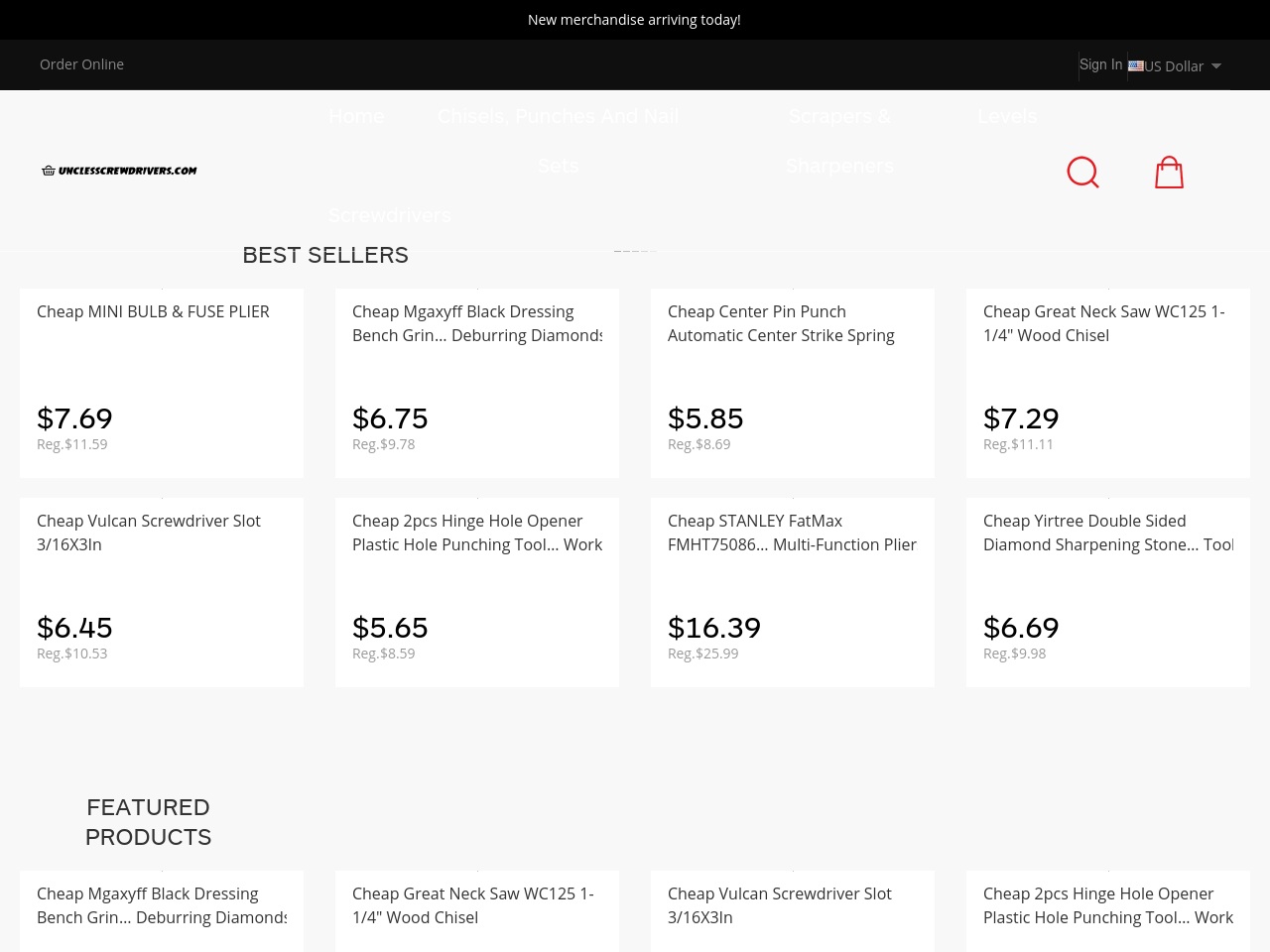Open Cheap Center Pin Punch product

click(781, 323)
